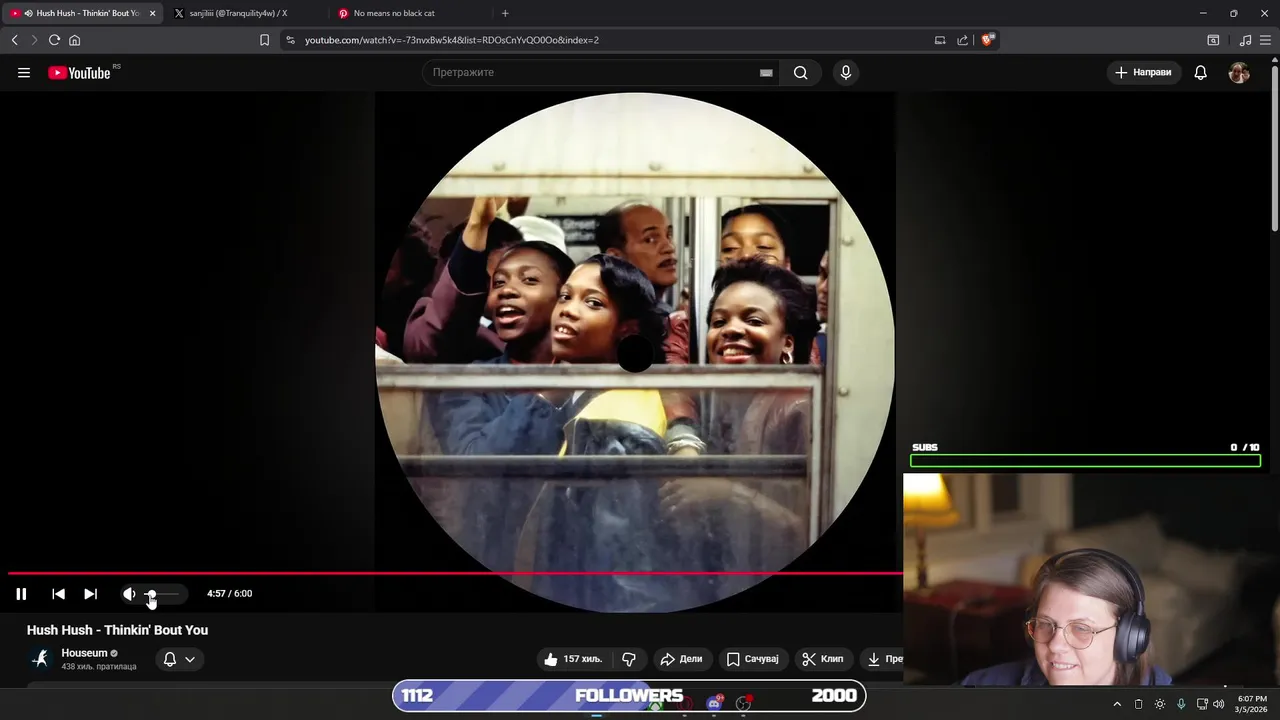Click the Houseum channel avatar
The image size is (1280, 720).
tap(40, 659)
